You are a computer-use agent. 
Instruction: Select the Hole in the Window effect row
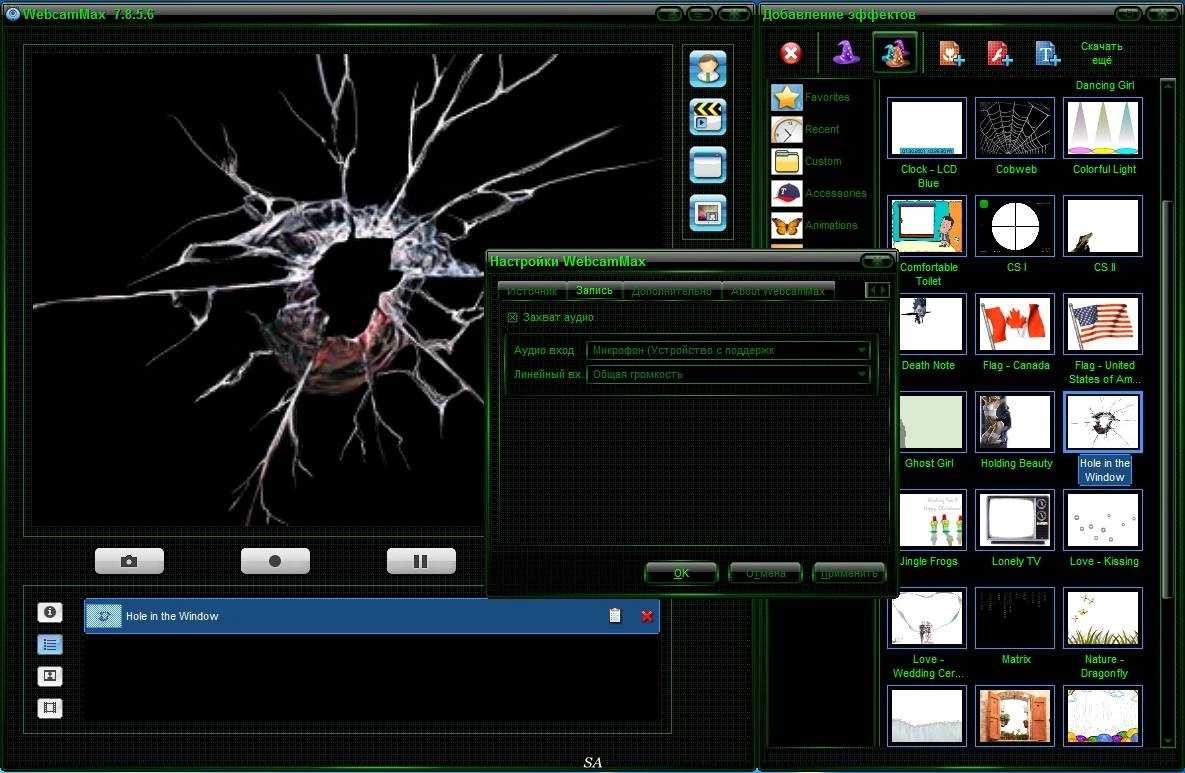(372, 616)
